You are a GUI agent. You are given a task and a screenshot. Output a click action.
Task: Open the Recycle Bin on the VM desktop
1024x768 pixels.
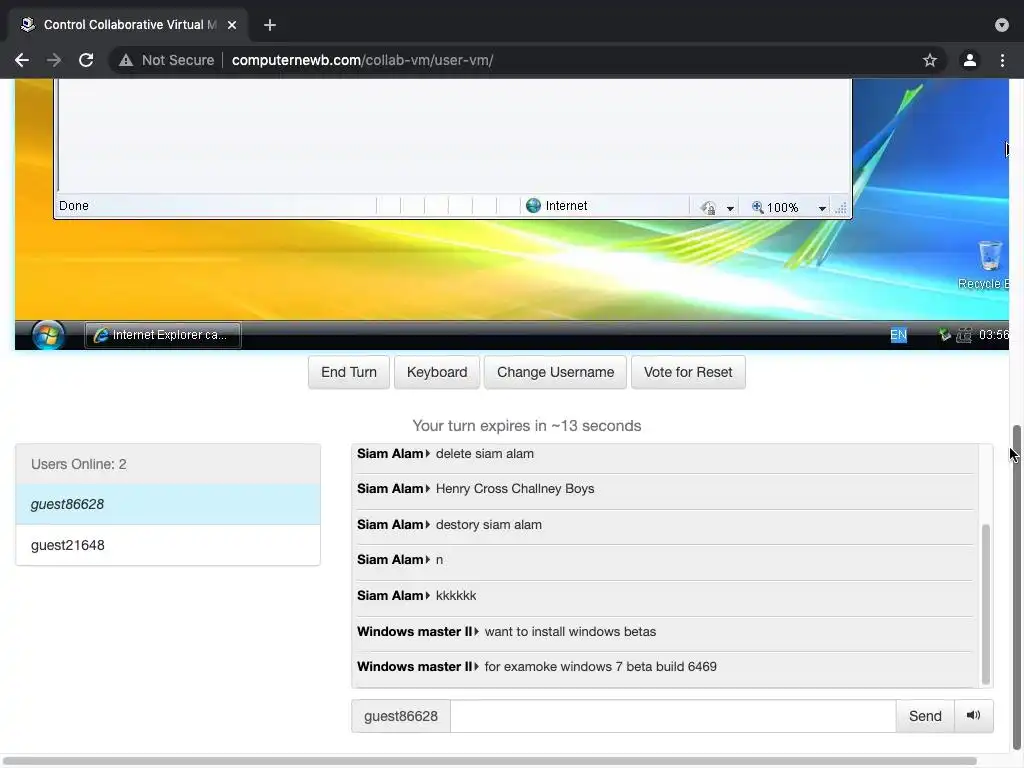989,264
